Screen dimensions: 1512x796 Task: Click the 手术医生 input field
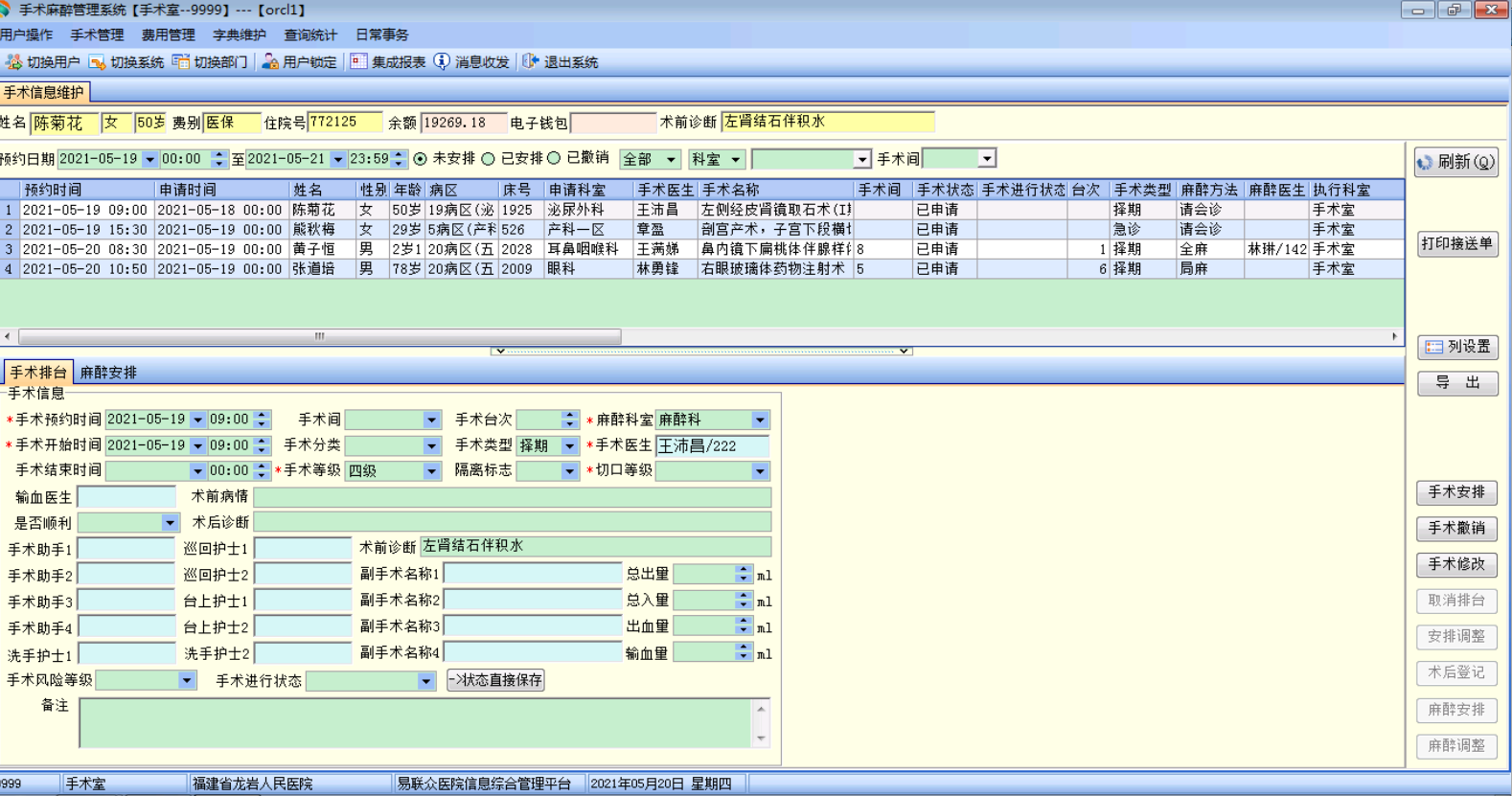tap(712, 445)
